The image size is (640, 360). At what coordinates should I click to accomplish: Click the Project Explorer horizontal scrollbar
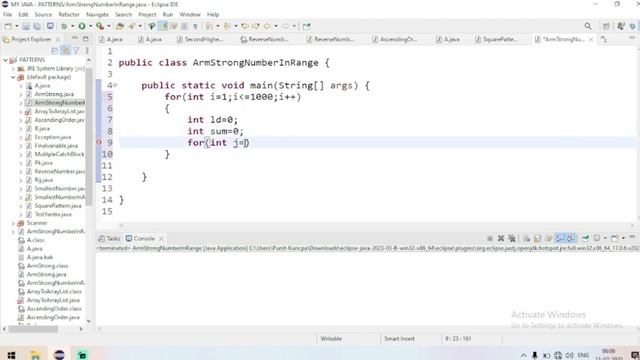point(33,329)
